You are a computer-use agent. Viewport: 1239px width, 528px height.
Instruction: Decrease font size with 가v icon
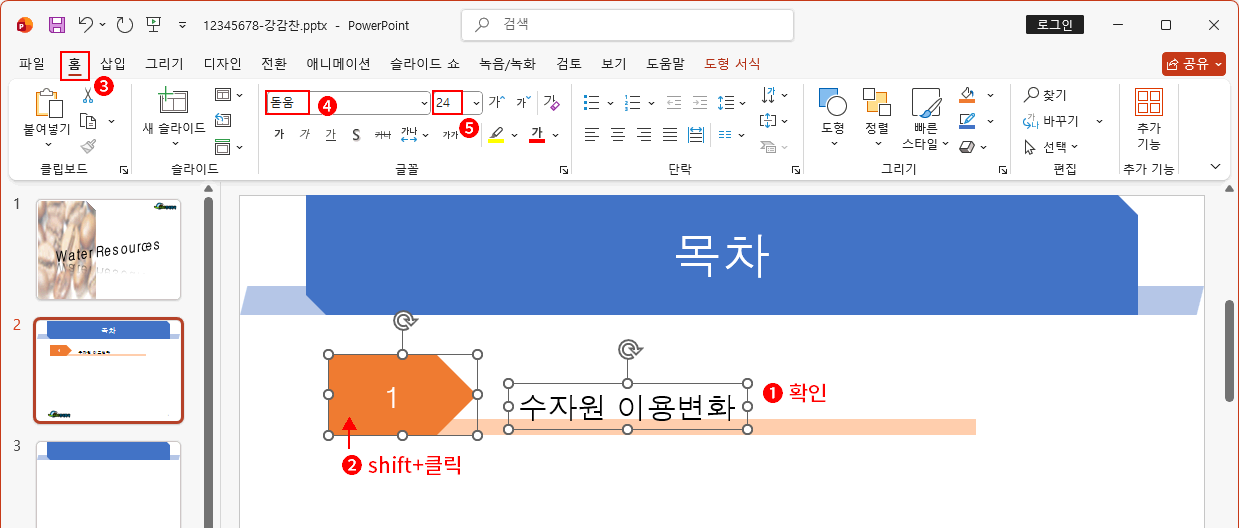click(522, 102)
